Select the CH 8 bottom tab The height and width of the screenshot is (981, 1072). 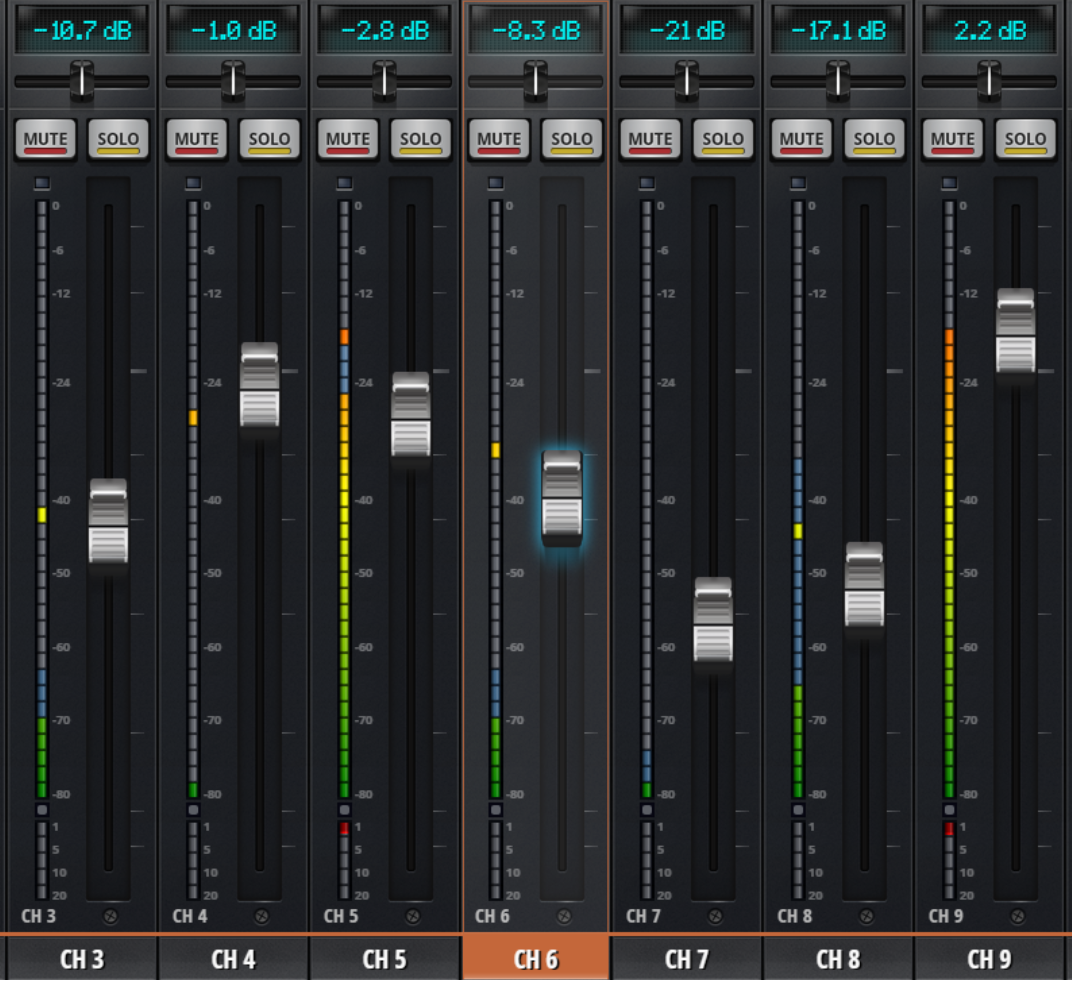pyautogui.click(x=838, y=958)
